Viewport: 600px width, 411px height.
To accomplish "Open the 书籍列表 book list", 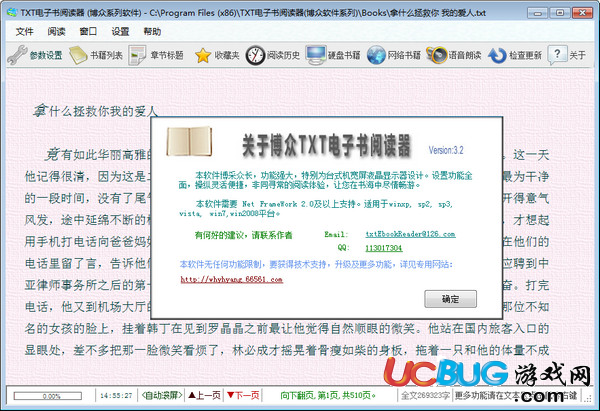I will click(96, 55).
